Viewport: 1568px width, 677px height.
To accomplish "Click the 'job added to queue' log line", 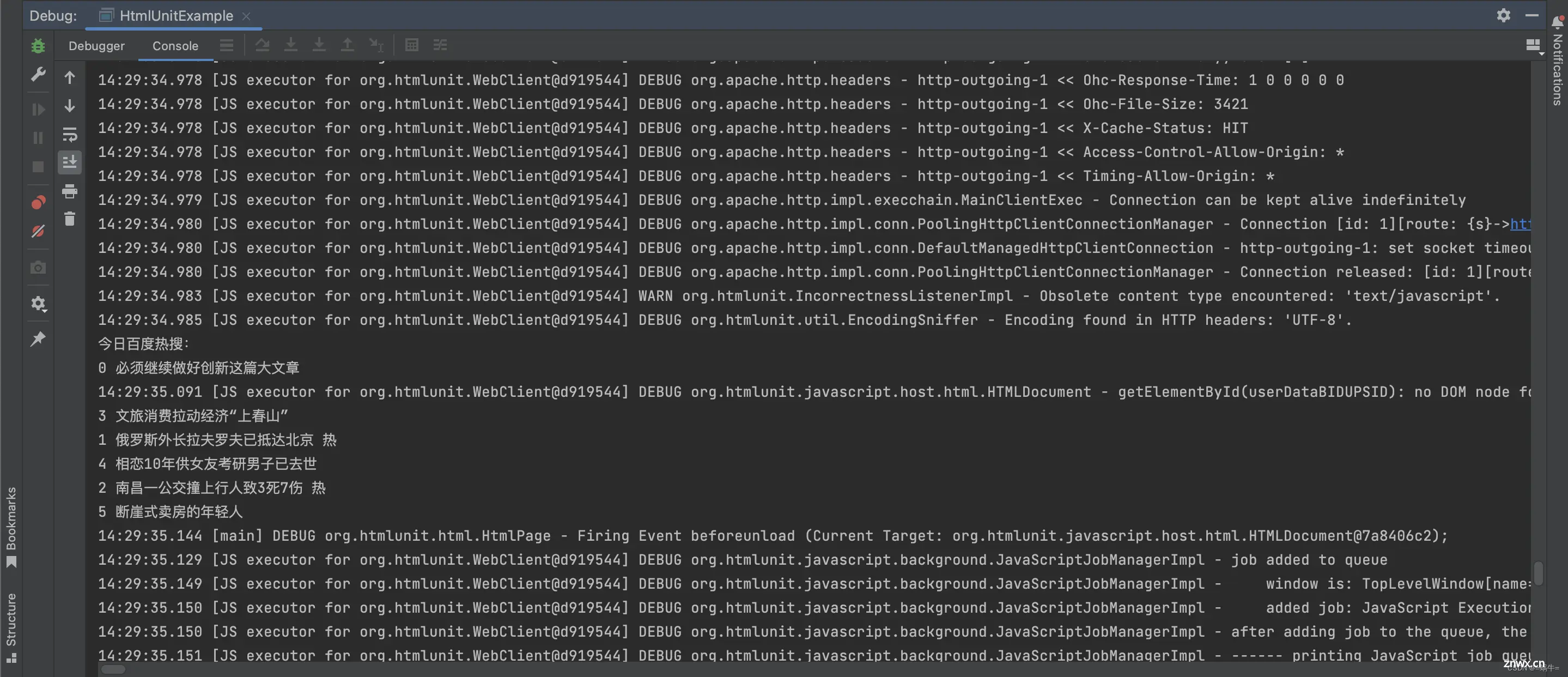I will pos(743,560).
